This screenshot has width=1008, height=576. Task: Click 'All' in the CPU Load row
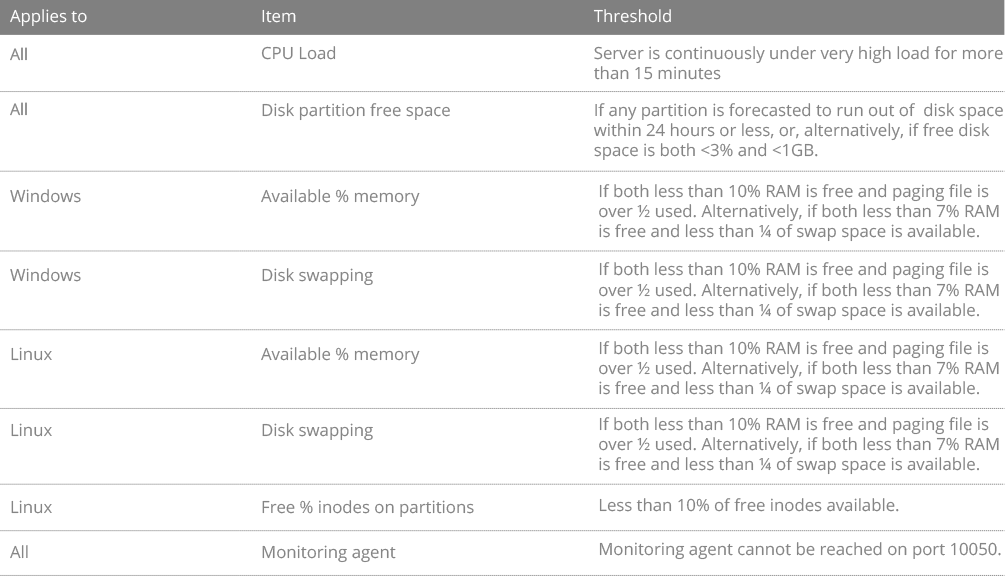click(x=19, y=54)
